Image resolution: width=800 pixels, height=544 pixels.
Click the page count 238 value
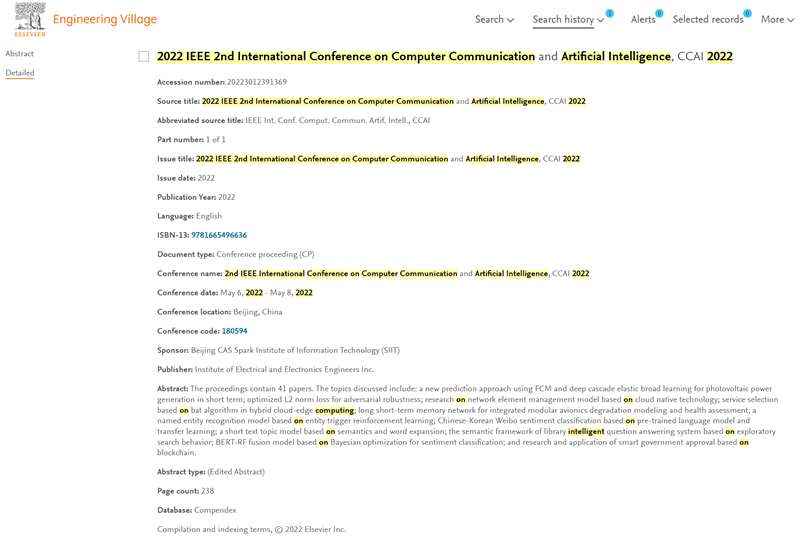click(208, 491)
